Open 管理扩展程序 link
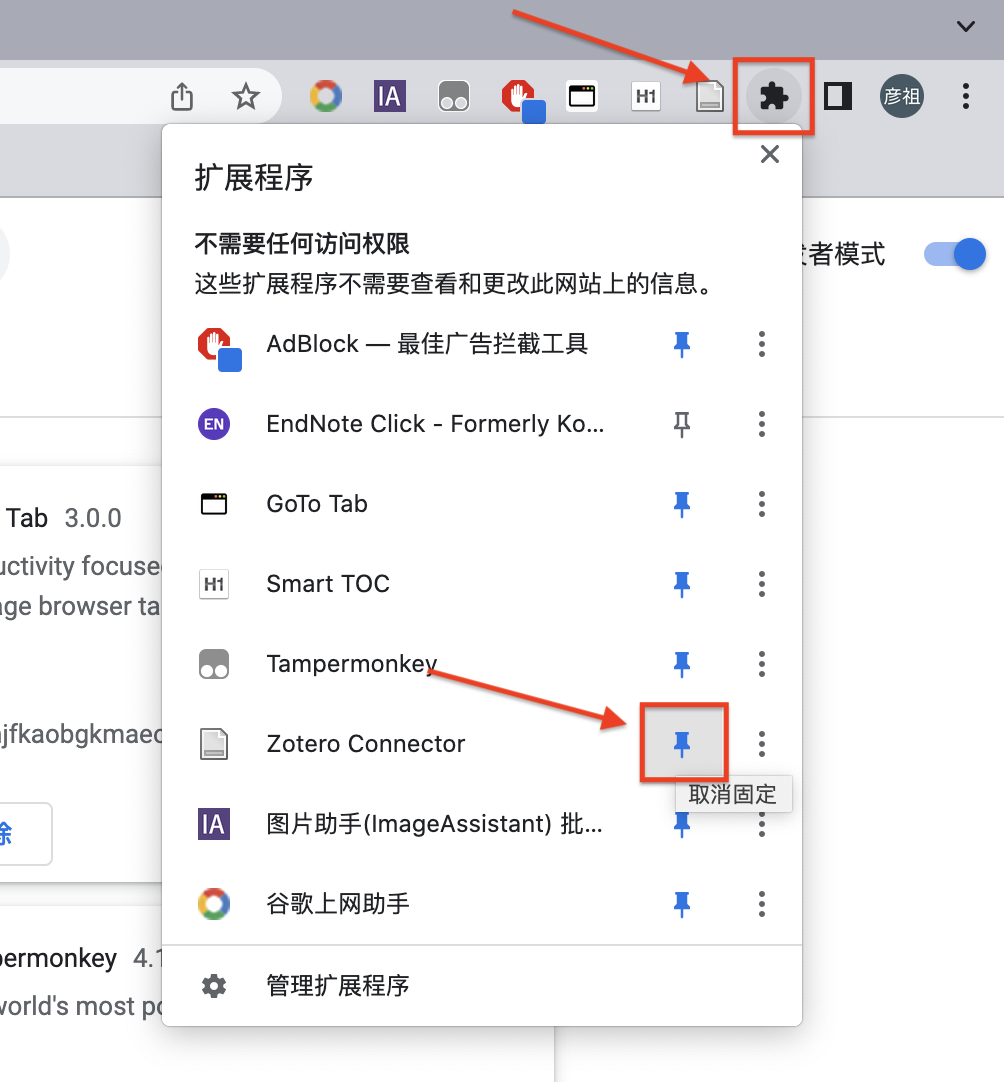Screen dimensions: 1004x1082 coord(337,985)
